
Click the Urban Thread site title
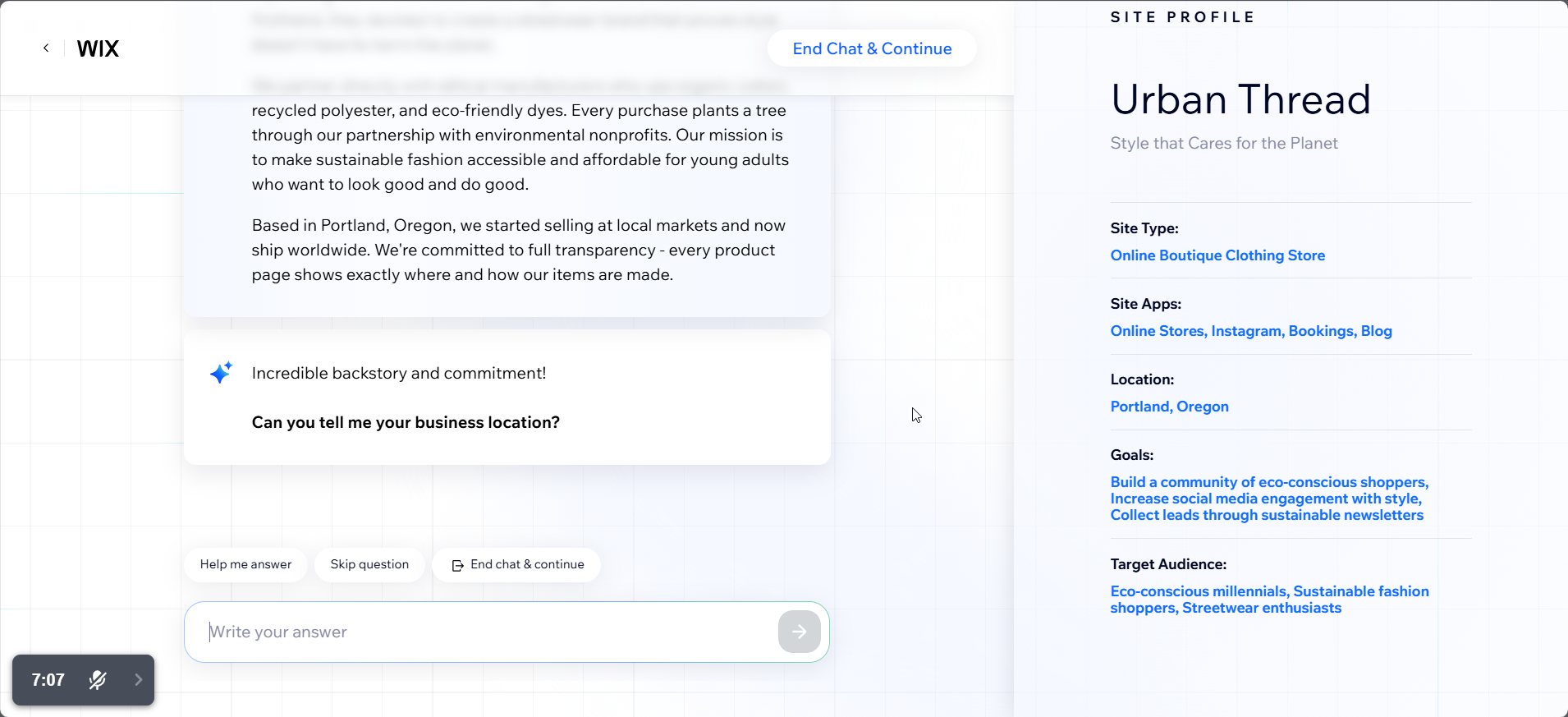click(x=1240, y=99)
